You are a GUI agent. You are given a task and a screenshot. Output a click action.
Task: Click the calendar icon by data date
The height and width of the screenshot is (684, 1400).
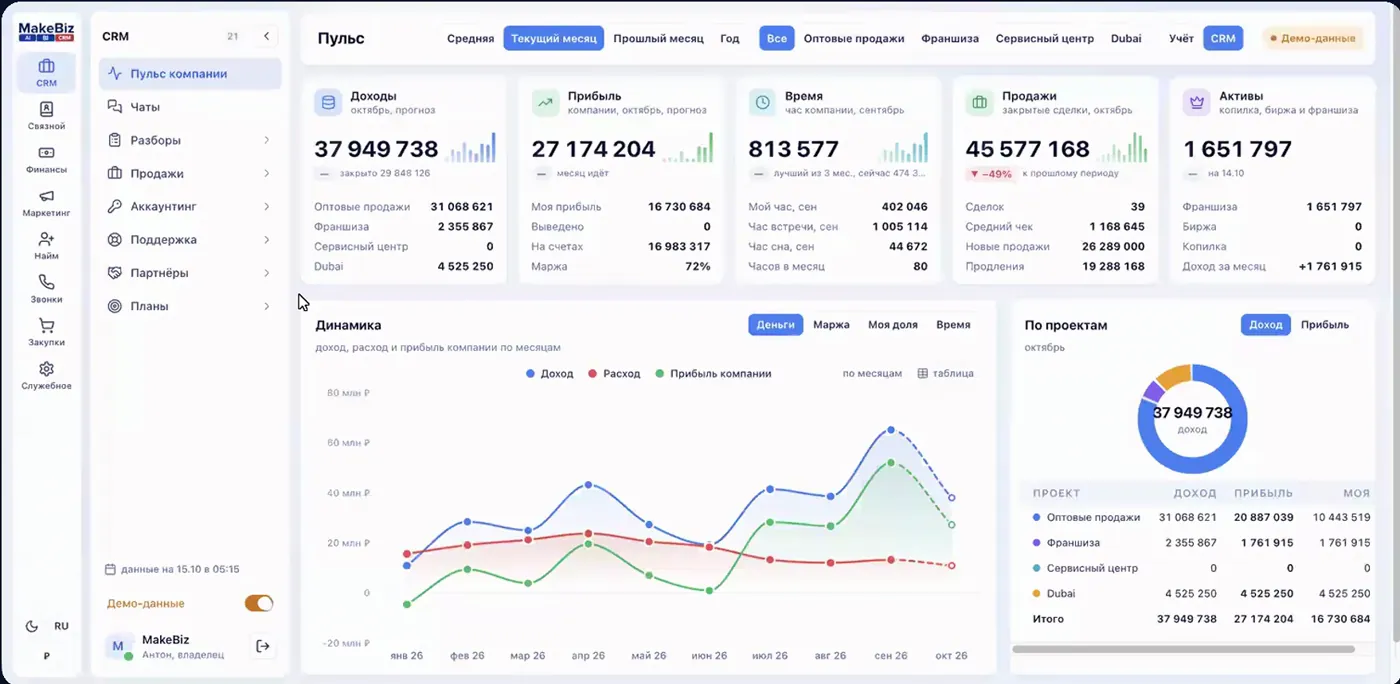pos(110,569)
